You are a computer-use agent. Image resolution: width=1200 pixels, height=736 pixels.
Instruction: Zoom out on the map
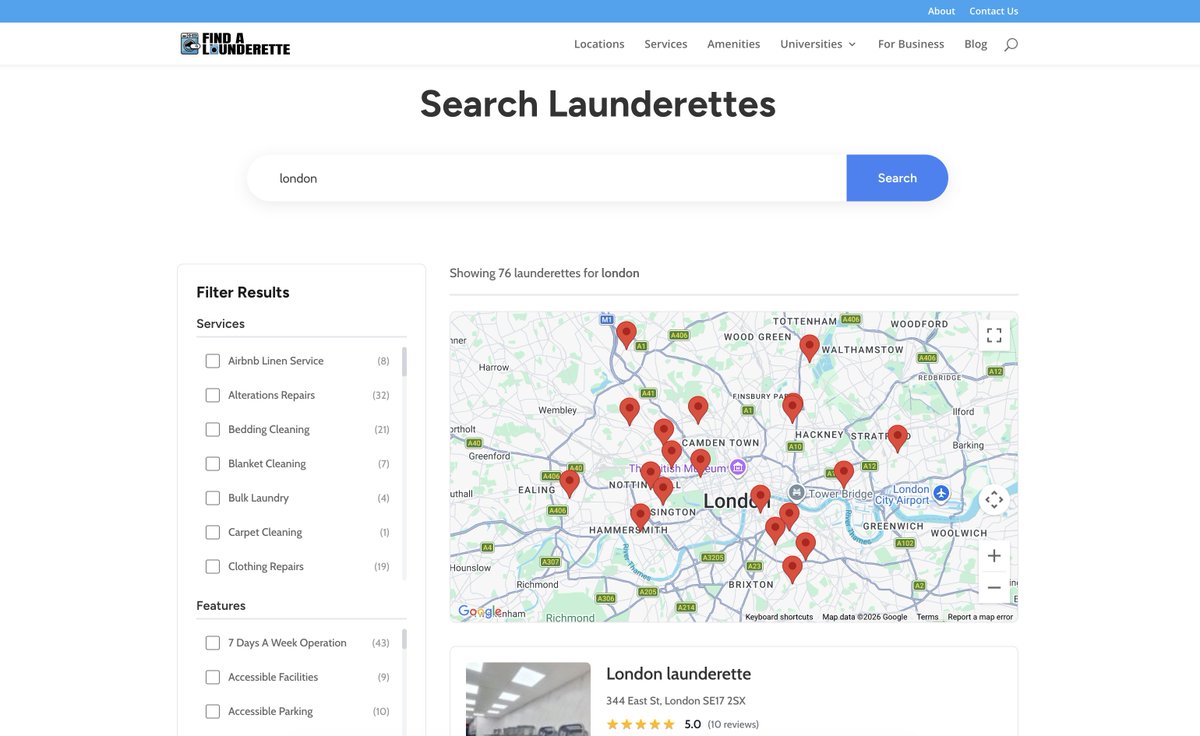tap(994, 588)
